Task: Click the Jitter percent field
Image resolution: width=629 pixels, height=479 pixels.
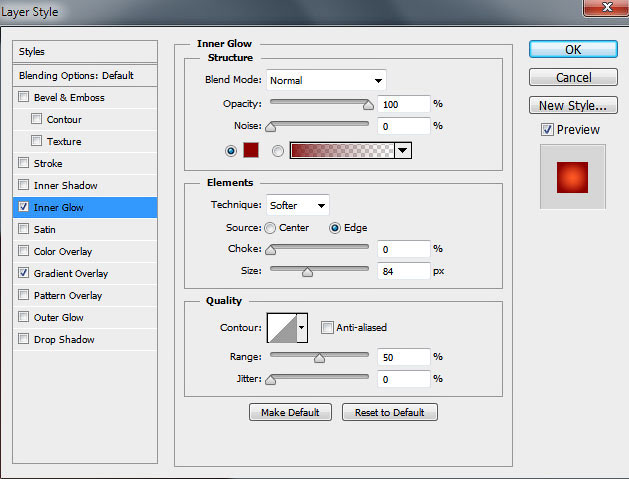Action: tap(404, 379)
